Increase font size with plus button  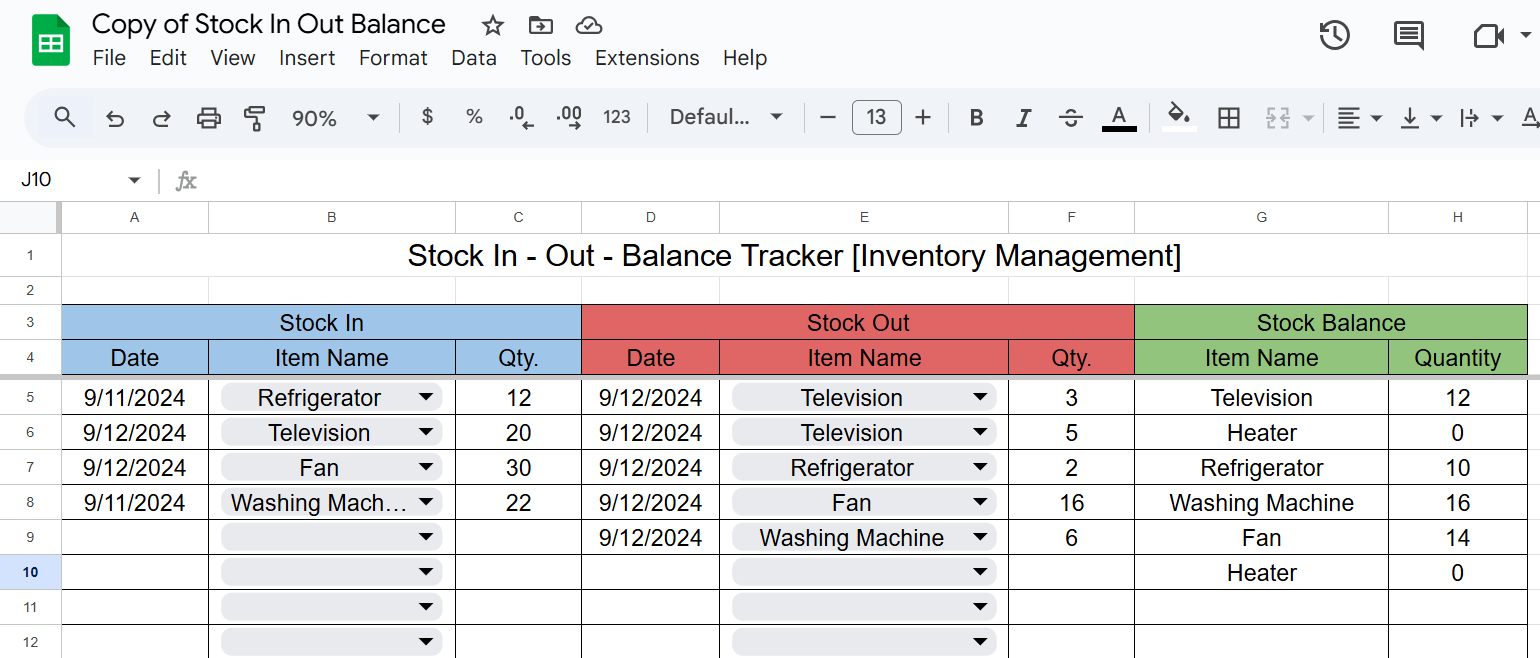[922, 118]
